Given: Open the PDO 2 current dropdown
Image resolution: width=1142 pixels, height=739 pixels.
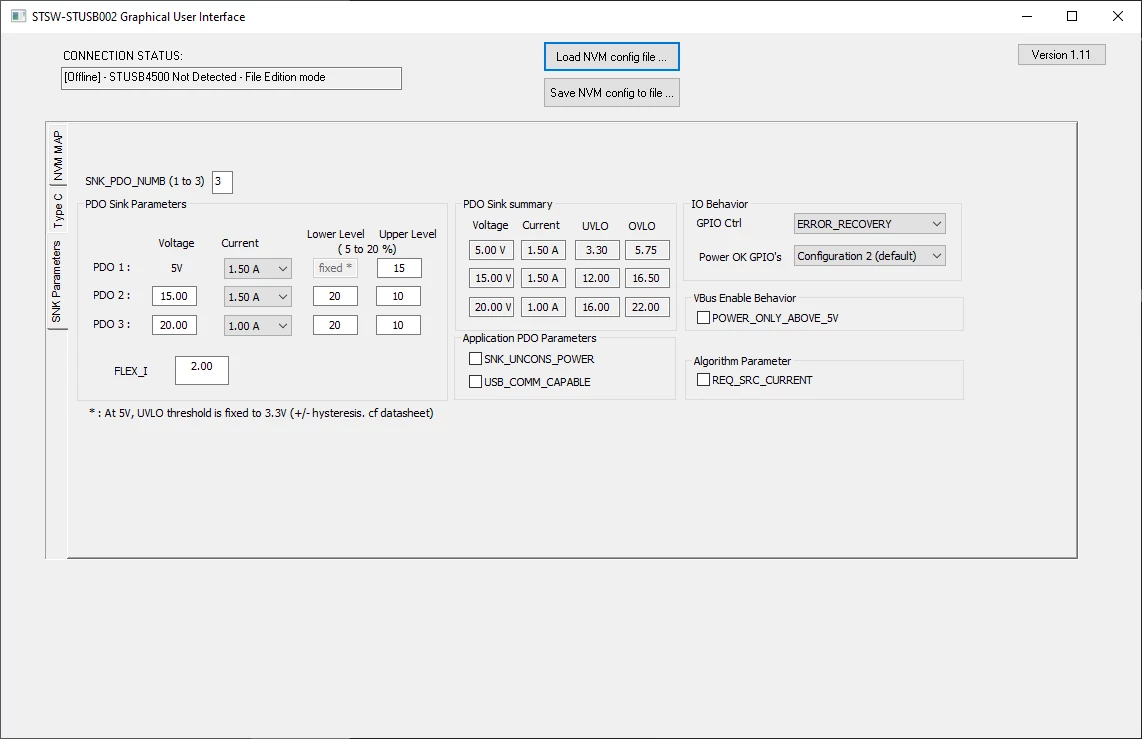Looking at the screenshot, I should point(257,297).
